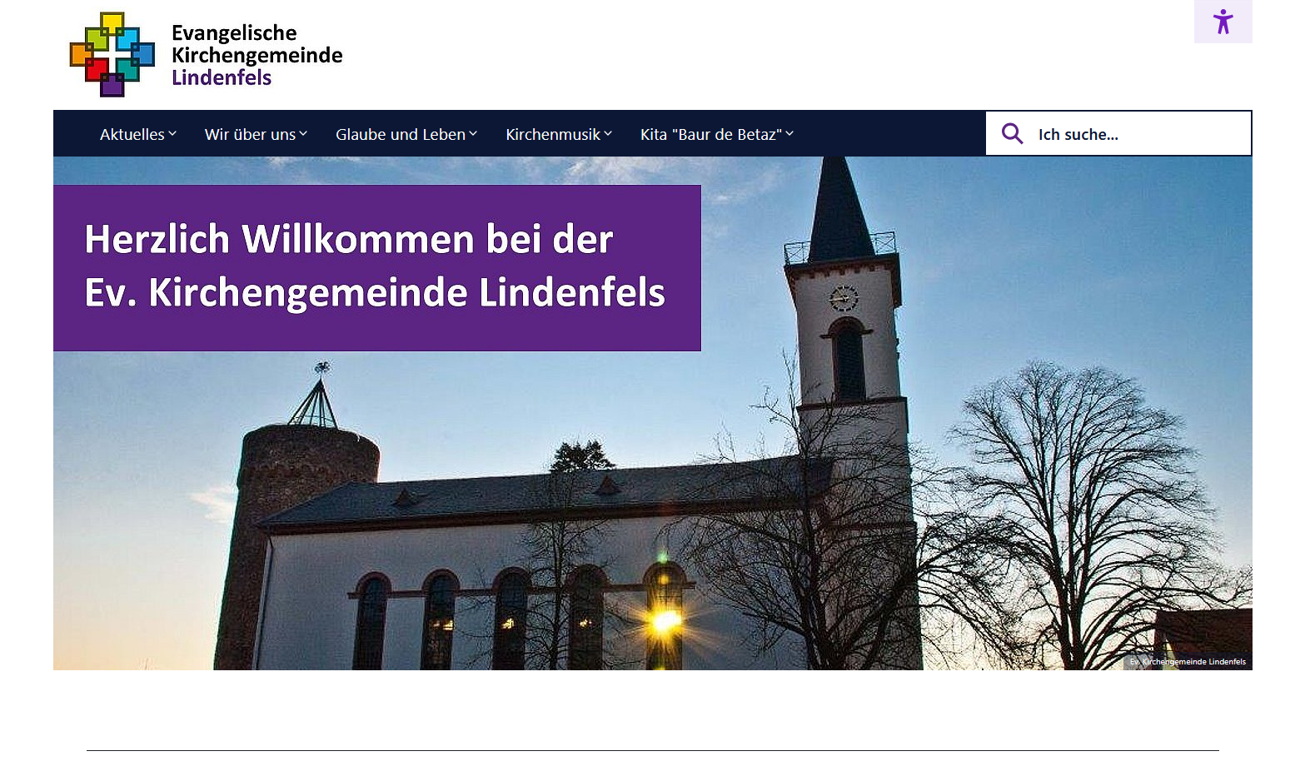
Task: Expand the chevron after 'Glaube und Leben'
Action: (x=473, y=134)
